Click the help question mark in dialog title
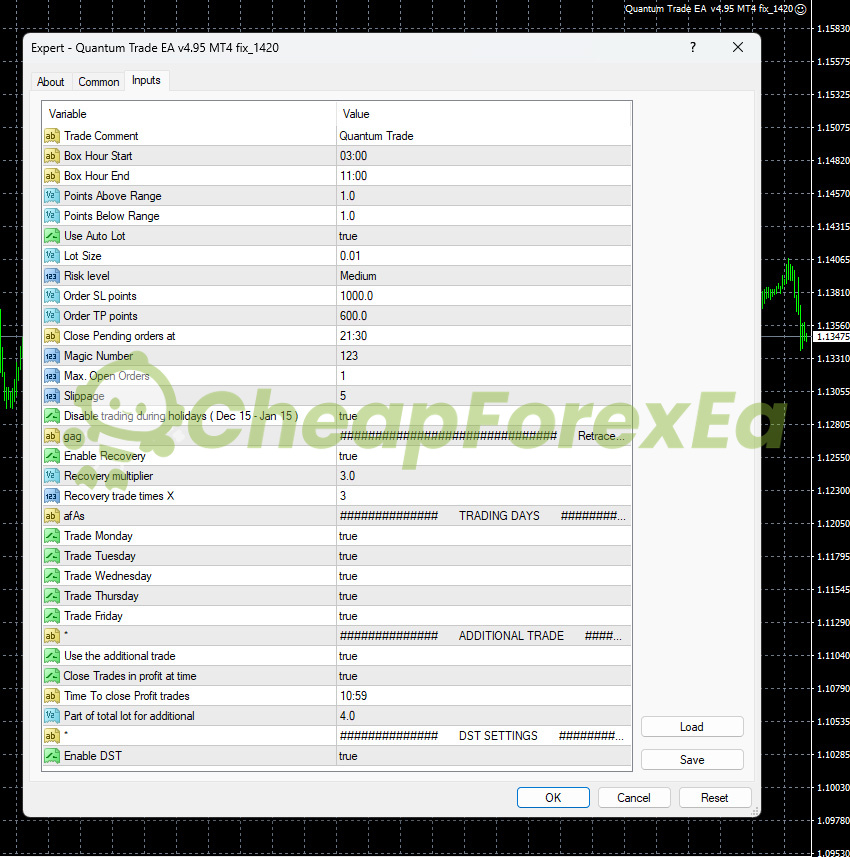 [x=693, y=48]
